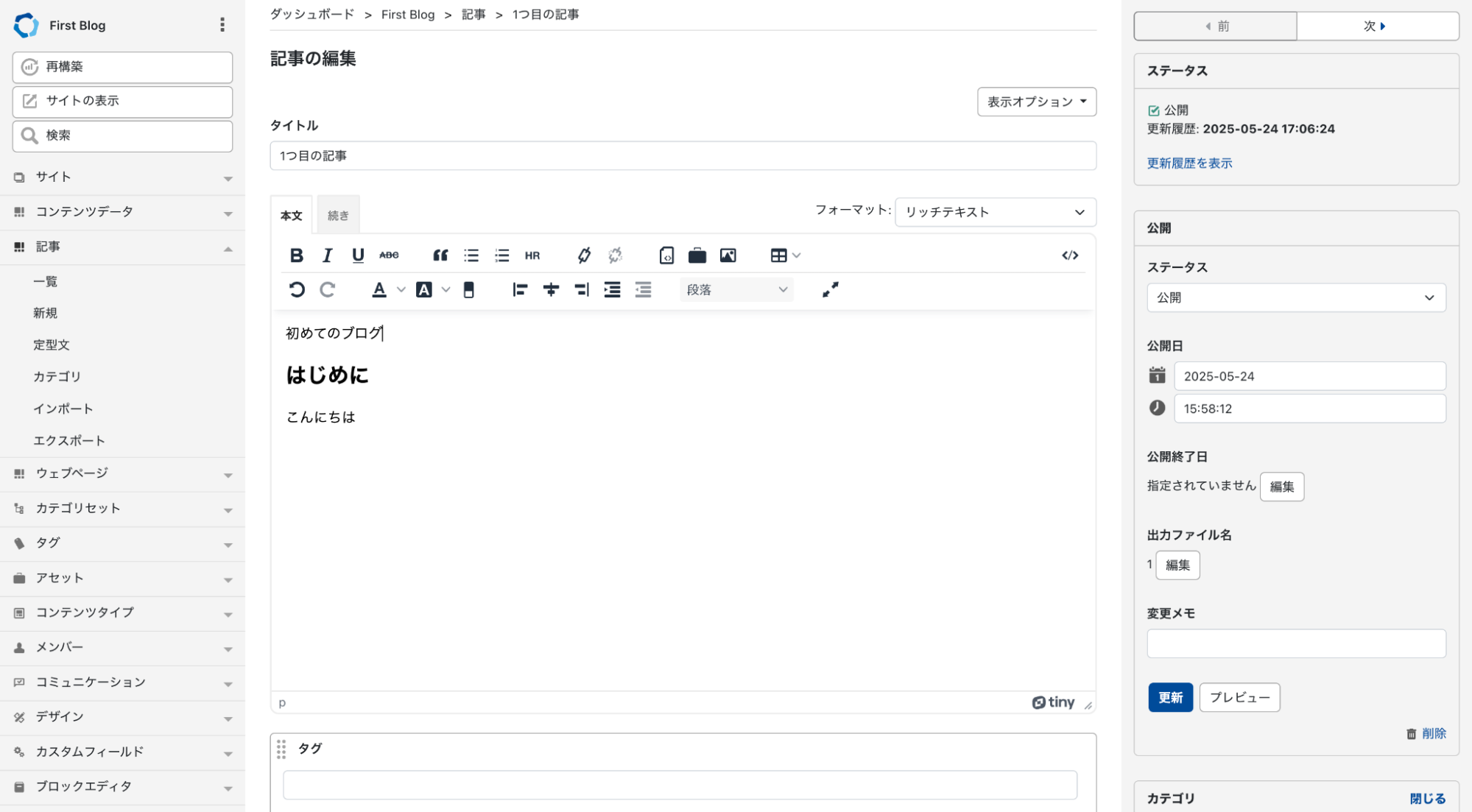Open フォーマット リッチテキスト dropdown

coord(995,212)
